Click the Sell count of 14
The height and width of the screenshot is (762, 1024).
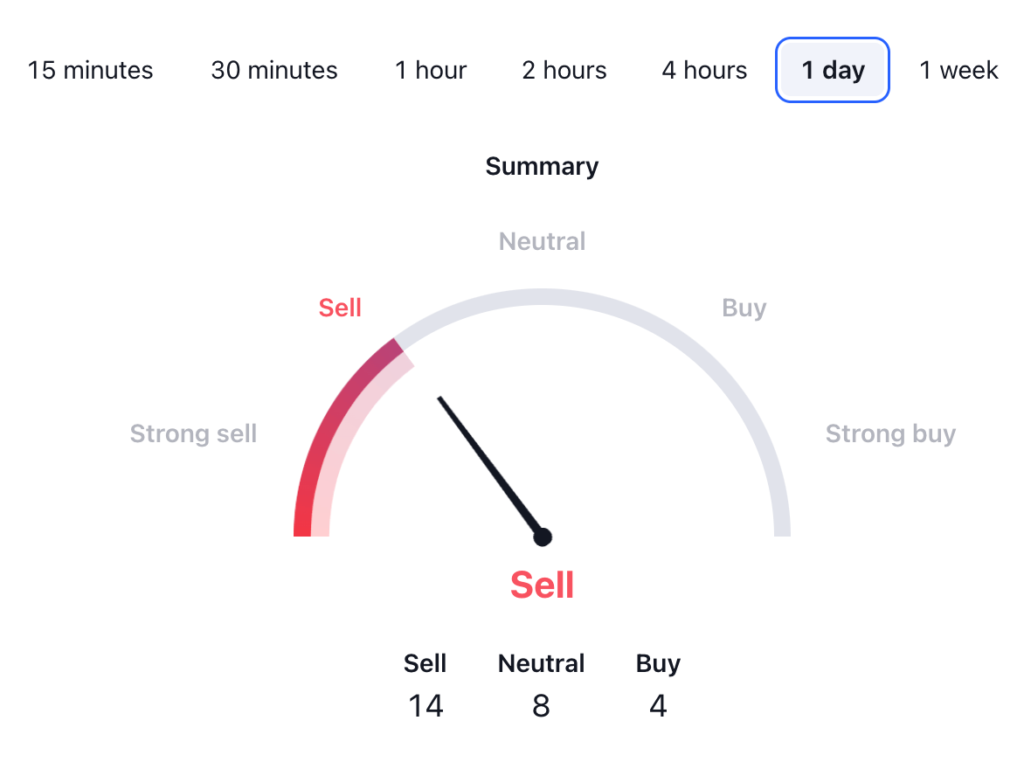[425, 706]
